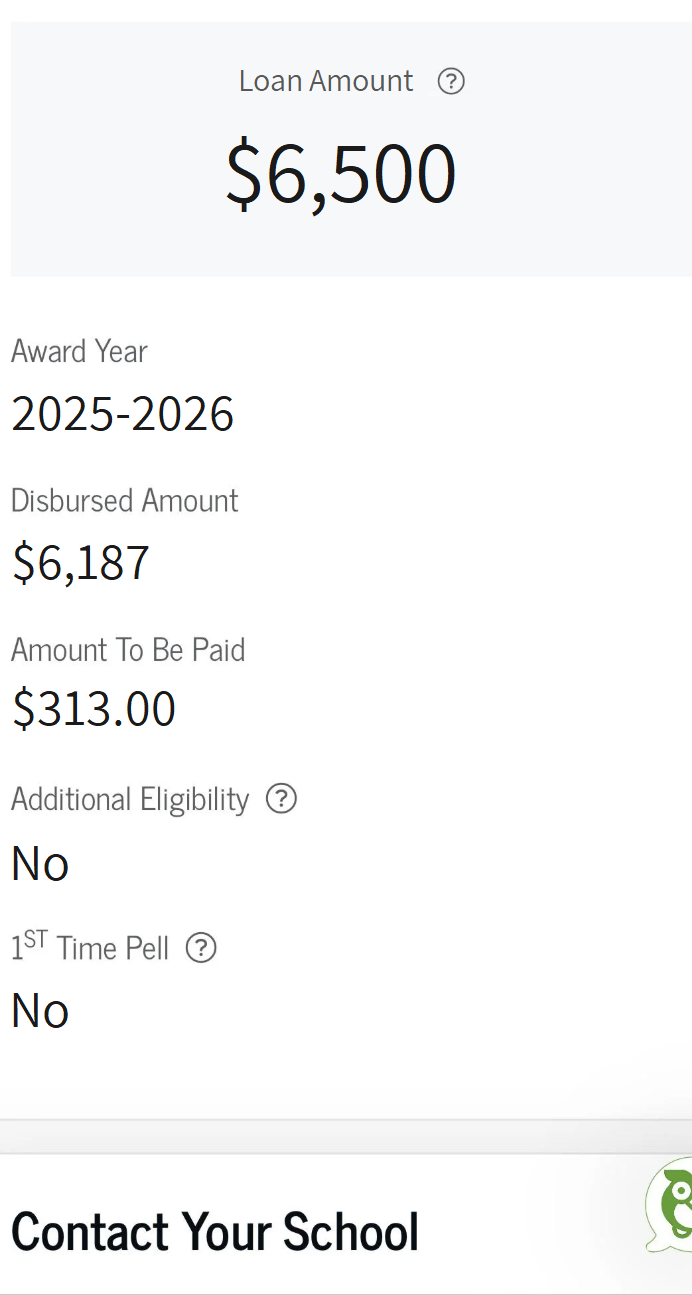This screenshot has width=692, height=1295.
Task: Show help for 1st Time Pell
Action: coord(201,948)
